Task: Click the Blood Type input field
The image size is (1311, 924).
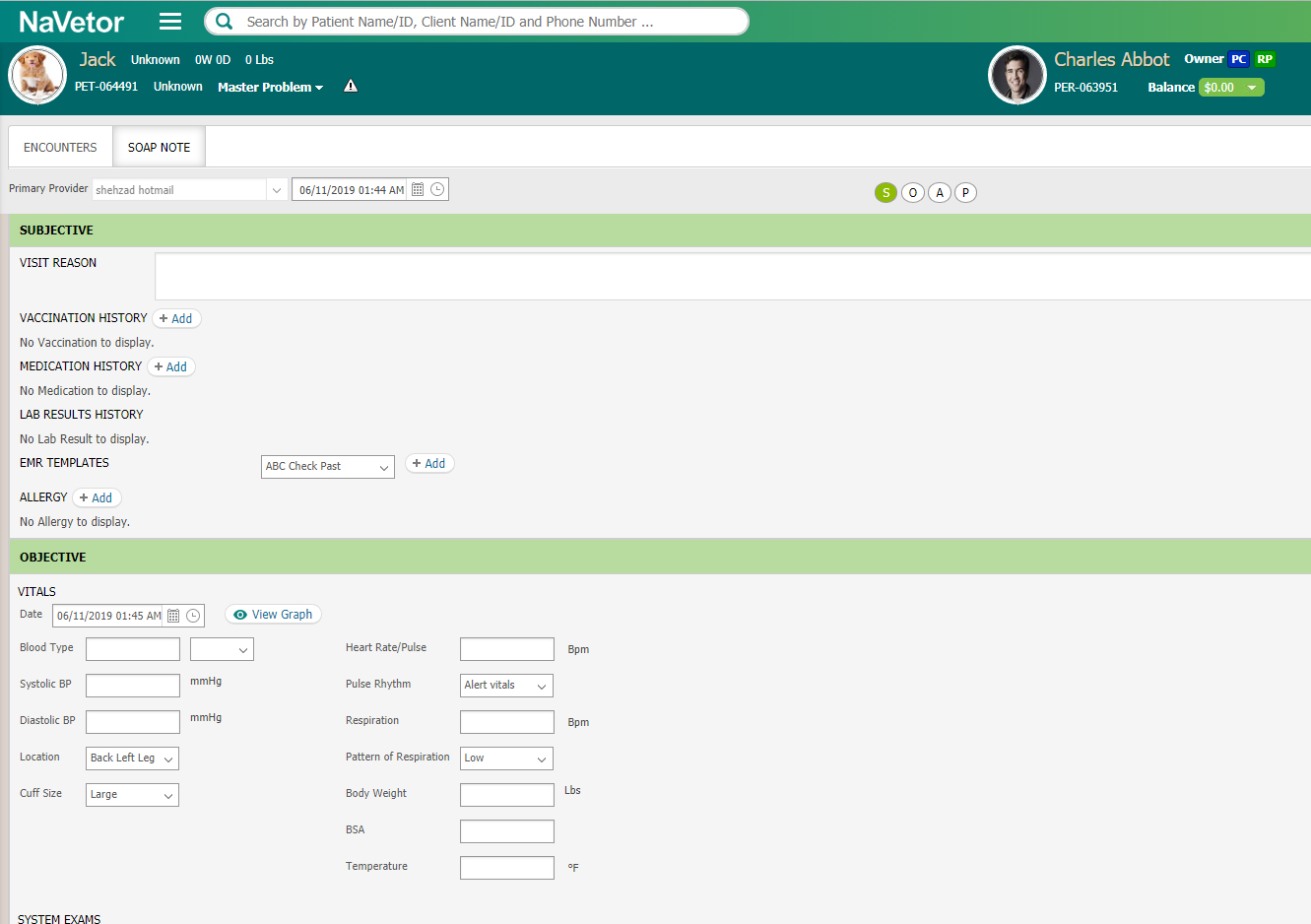Action: click(x=133, y=649)
